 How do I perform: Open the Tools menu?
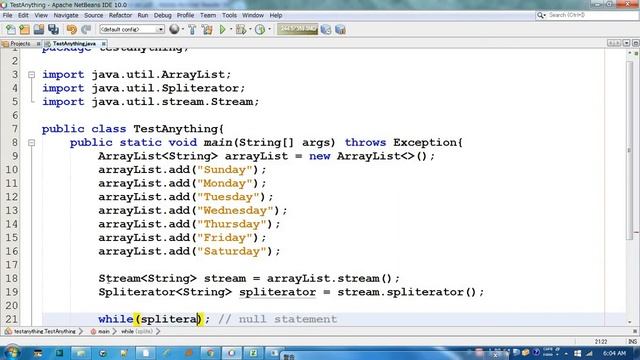[229, 15]
